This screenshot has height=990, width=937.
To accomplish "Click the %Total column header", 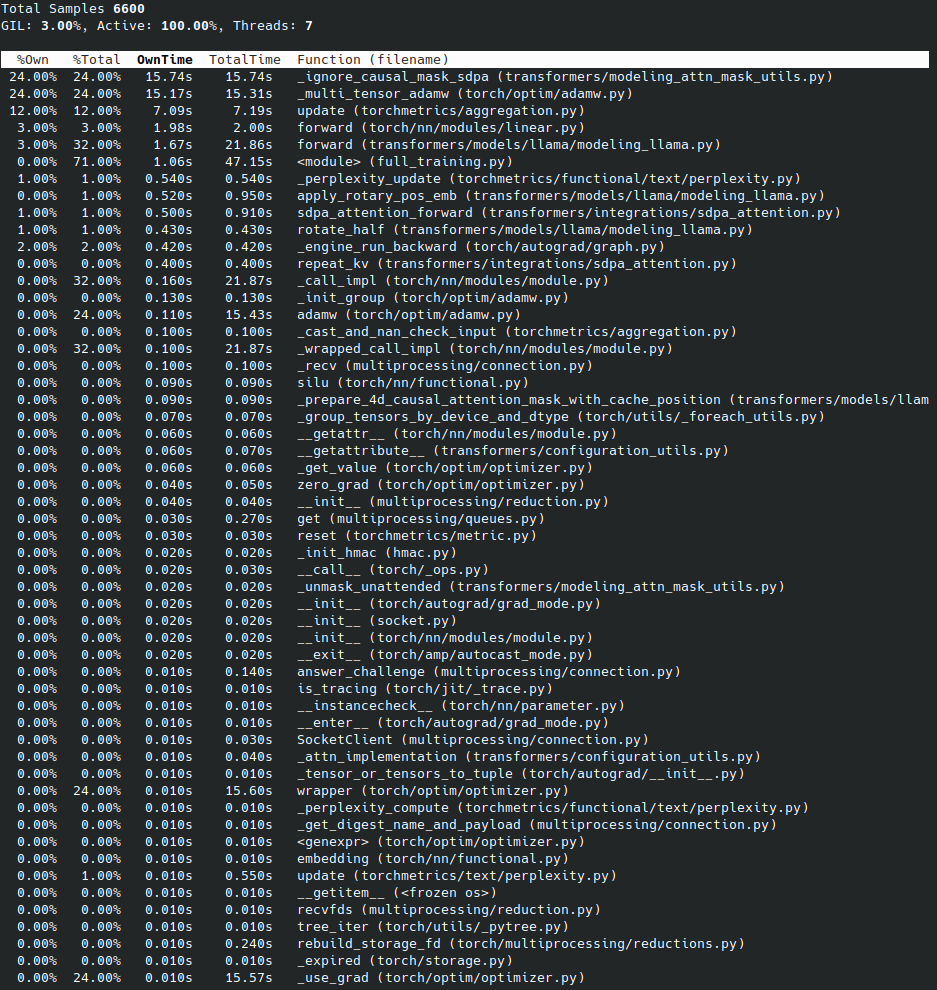I will [x=97, y=60].
